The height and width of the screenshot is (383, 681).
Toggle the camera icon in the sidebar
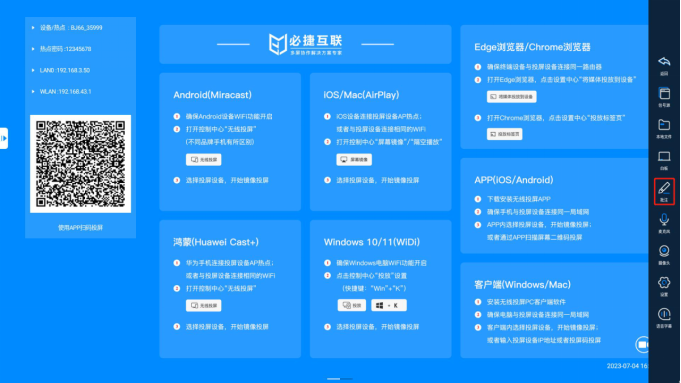[x=664, y=254]
